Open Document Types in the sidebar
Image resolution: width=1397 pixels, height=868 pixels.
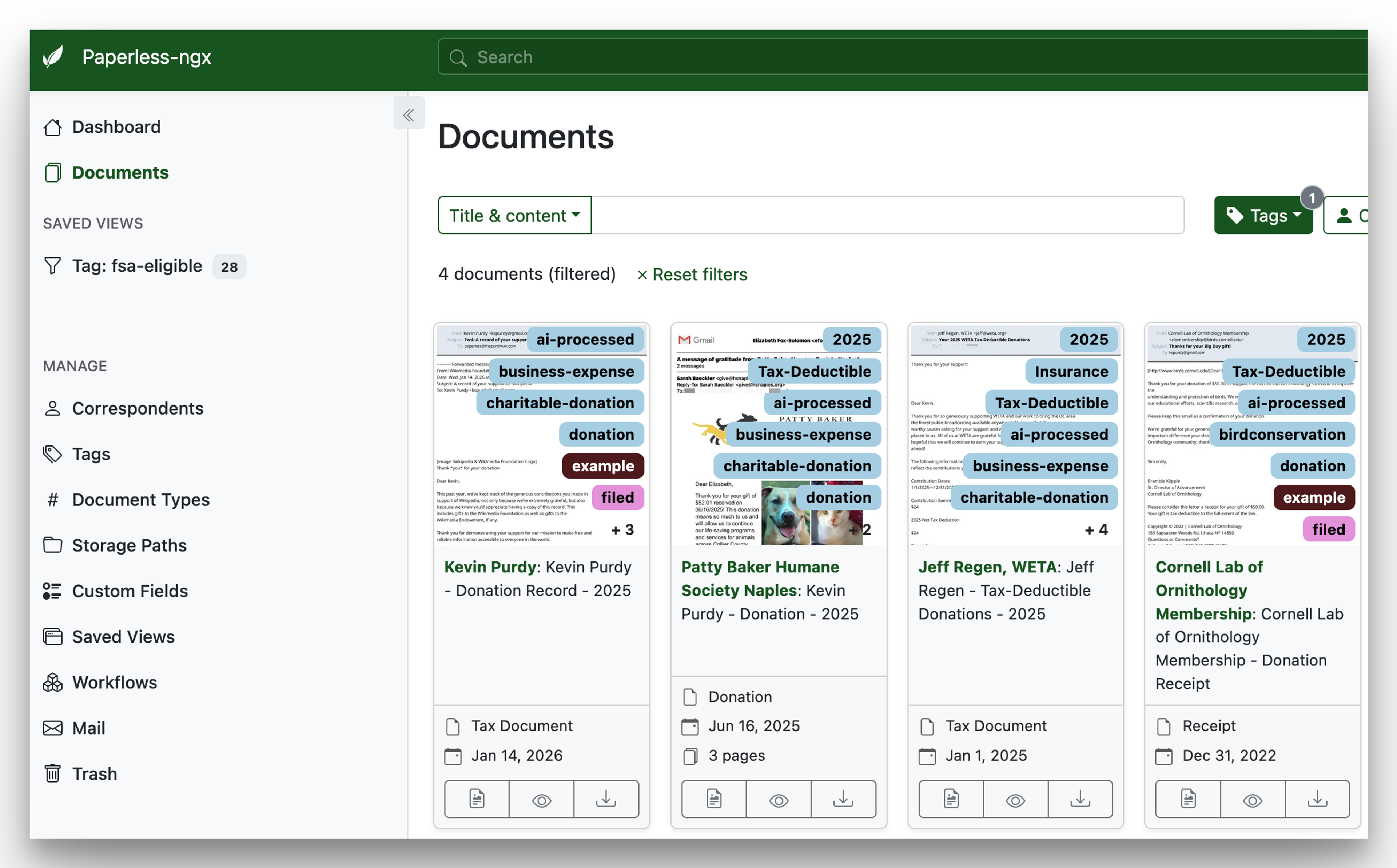[x=127, y=500]
